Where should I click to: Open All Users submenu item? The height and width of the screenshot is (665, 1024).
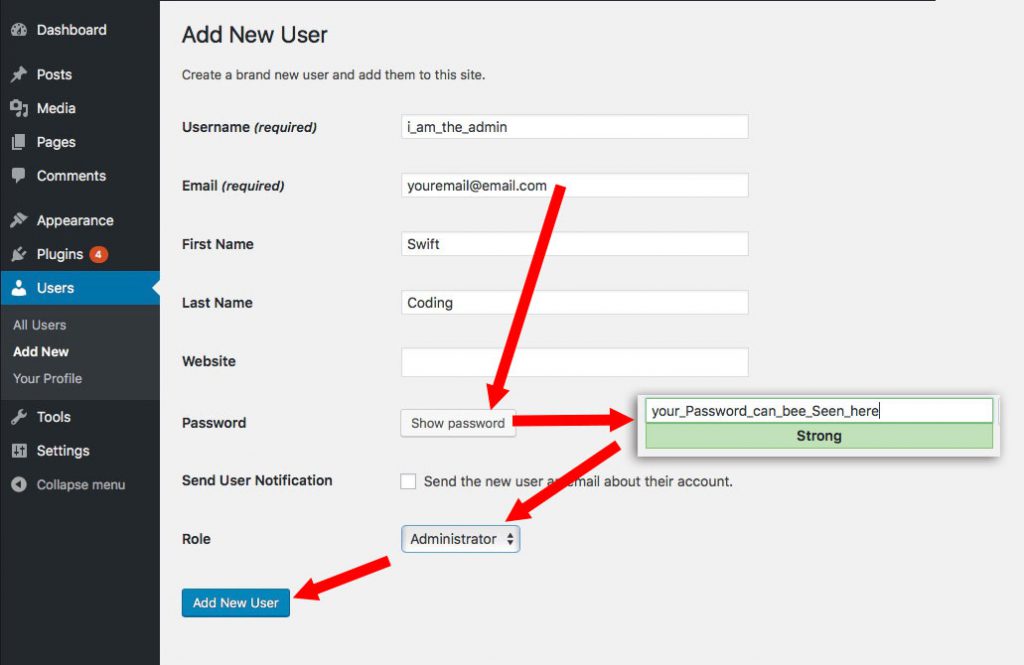coord(40,325)
